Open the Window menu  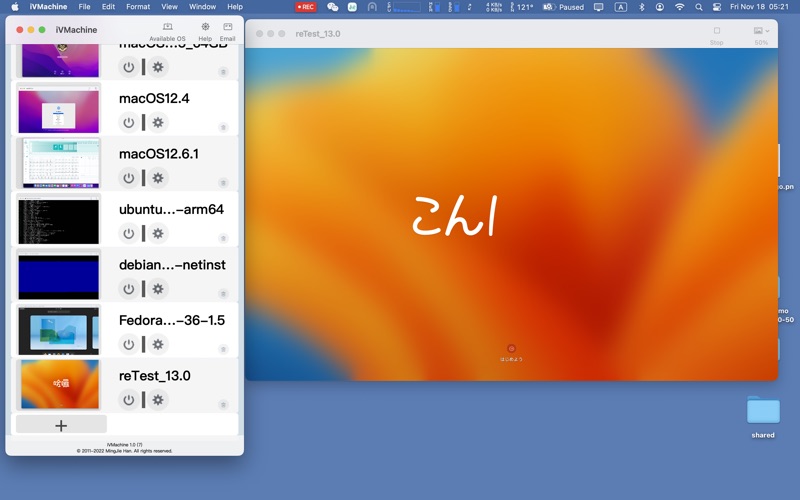click(x=202, y=7)
